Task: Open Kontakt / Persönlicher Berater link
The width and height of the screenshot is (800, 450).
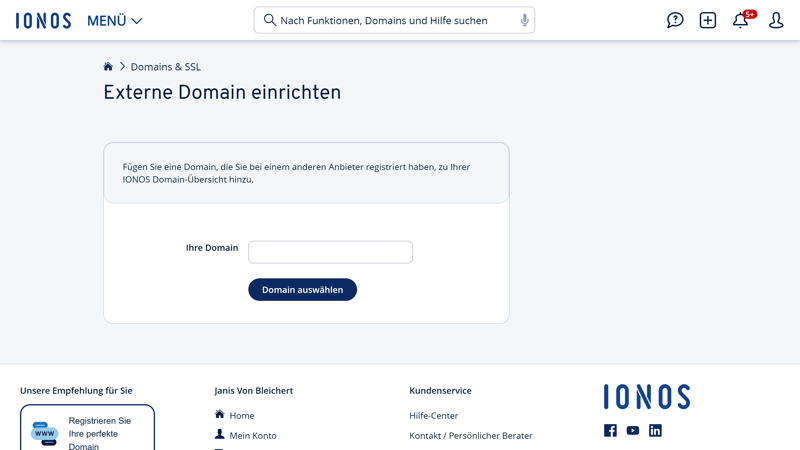Action: pyautogui.click(x=470, y=436)
